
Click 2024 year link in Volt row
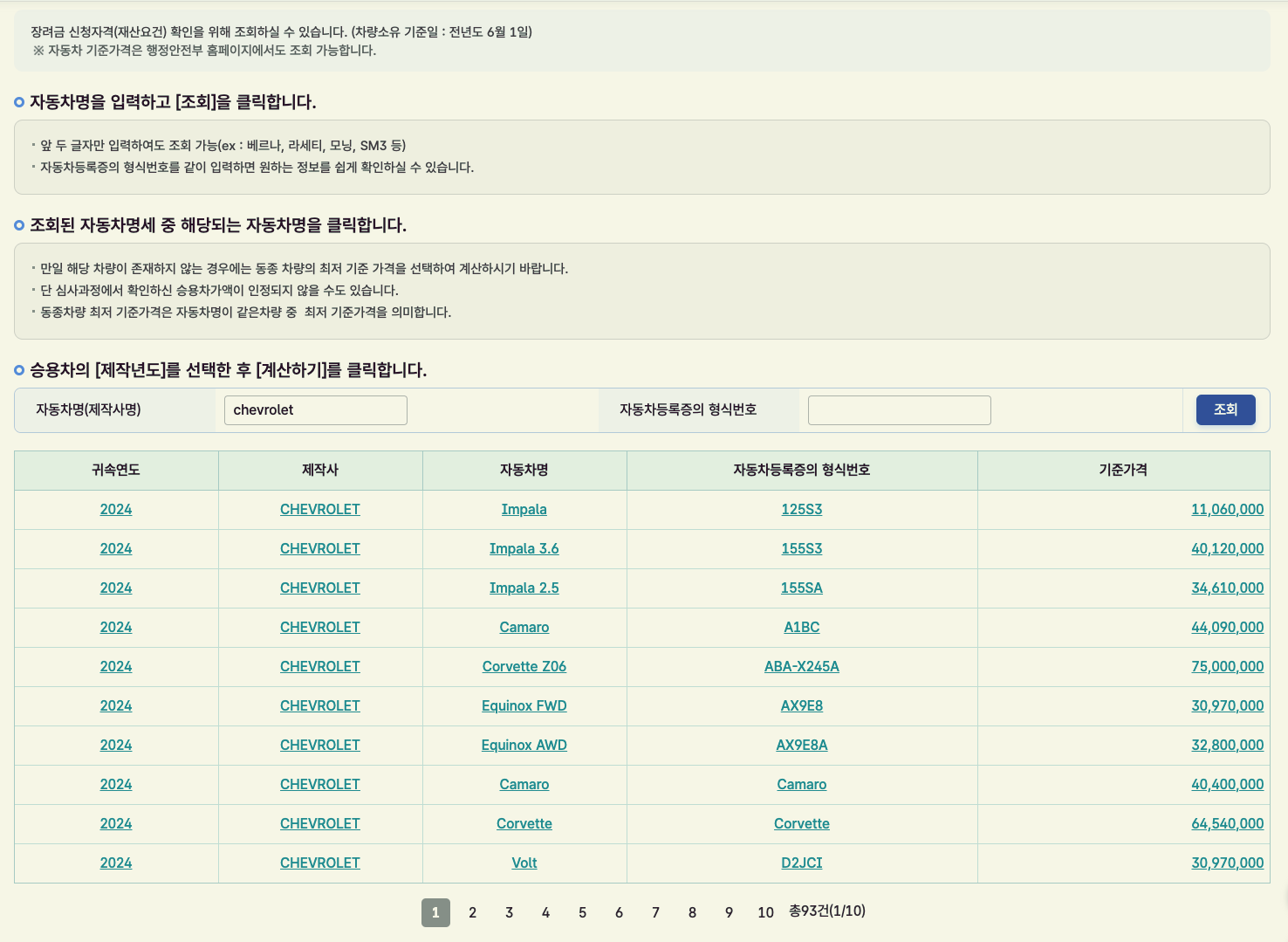click(115, 863)
